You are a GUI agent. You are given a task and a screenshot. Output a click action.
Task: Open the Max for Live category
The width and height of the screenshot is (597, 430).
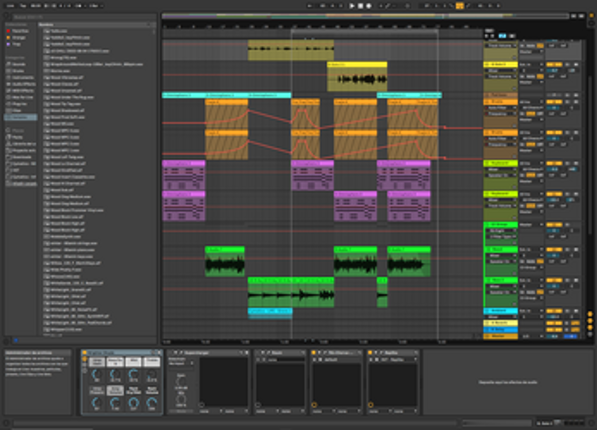coord(20,97)
